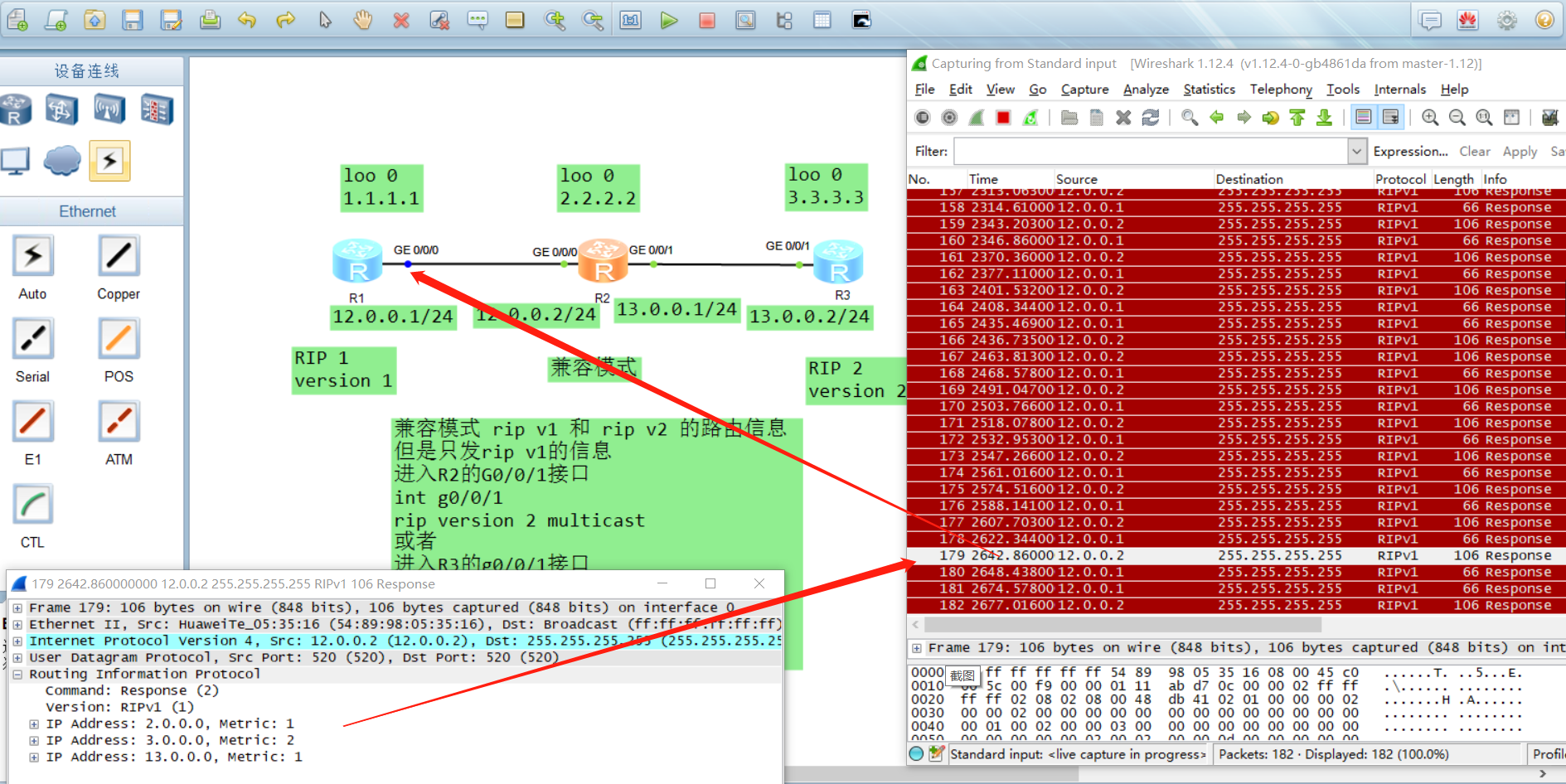Image resolution: width=1566 pixels, height=784 pixels.
Task: Stop devices using the red stop toolbar icon
Action: (706, 19)
